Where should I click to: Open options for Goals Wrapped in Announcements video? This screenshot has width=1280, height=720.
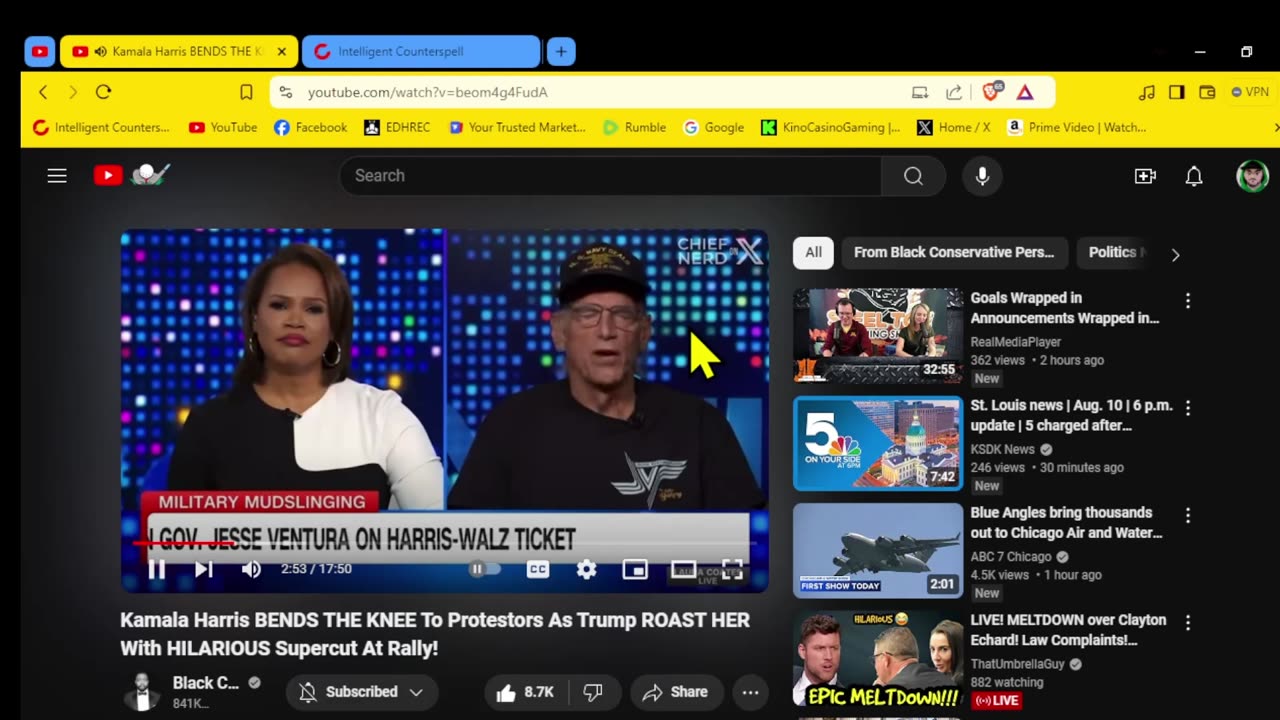coord(1188,300)
